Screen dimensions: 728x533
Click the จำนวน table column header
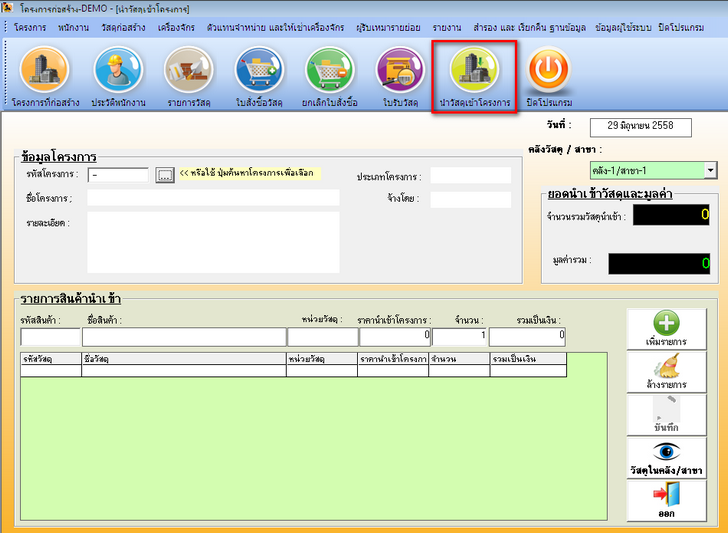pyautogui.click(x=459, y=358)
